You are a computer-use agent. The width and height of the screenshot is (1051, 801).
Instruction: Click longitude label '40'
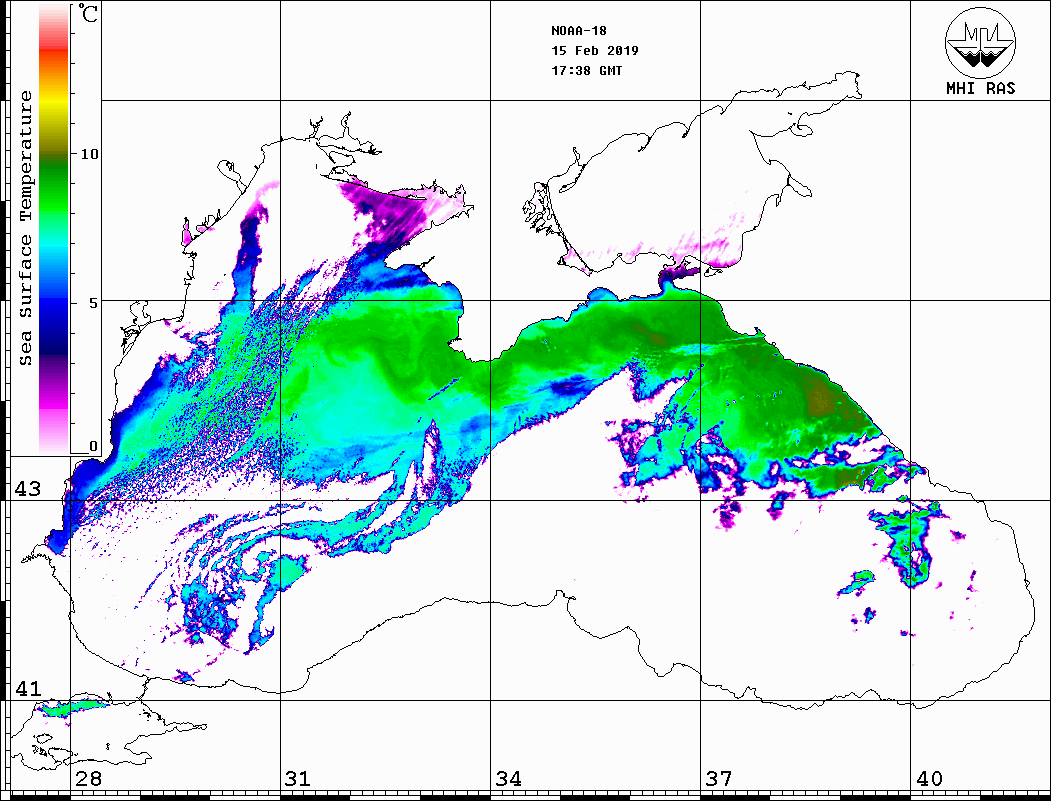(929, 779)
